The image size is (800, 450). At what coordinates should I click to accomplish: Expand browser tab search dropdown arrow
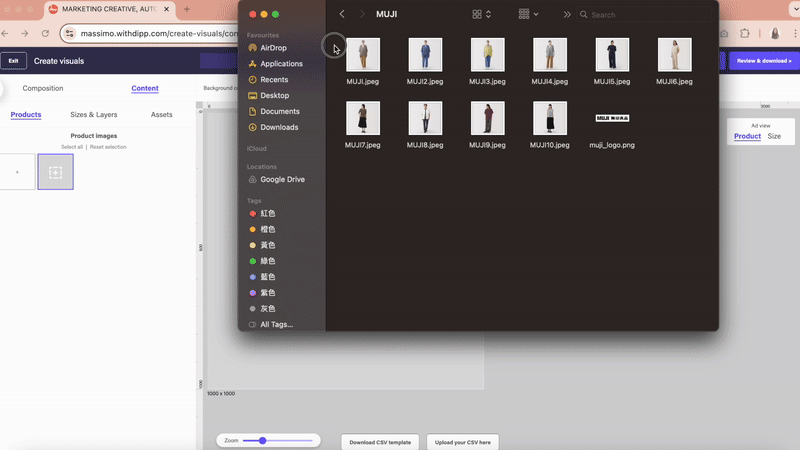795,9
